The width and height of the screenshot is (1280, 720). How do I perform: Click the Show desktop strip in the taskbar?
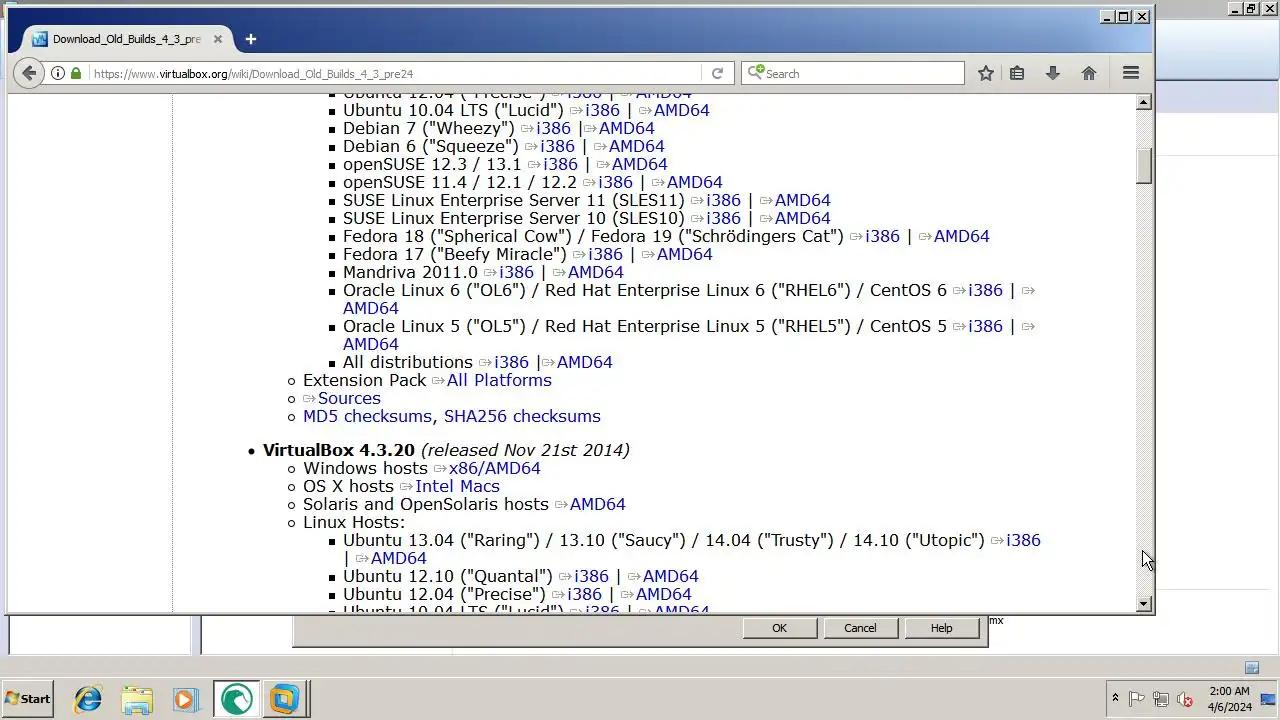[1267, 699]
